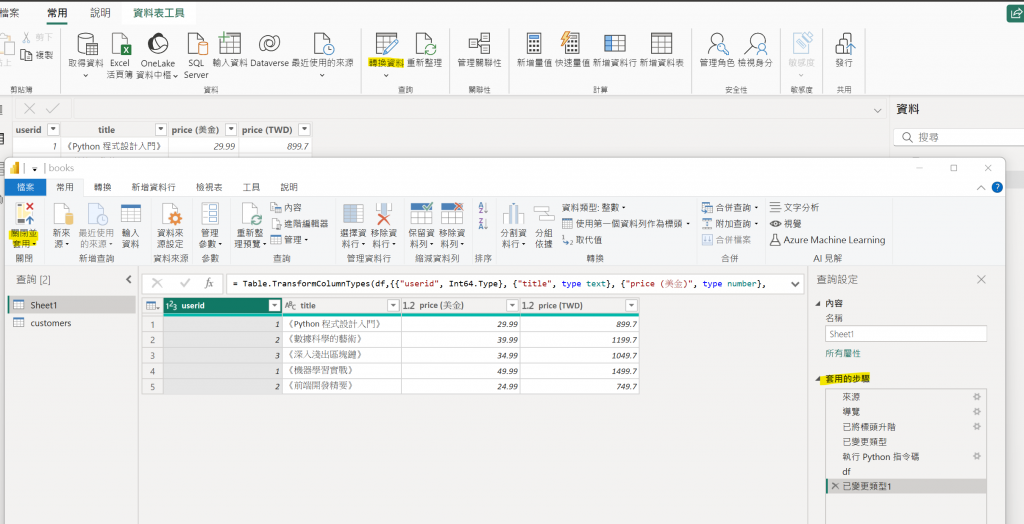This screenshot has height=524, width=1024.
Task: Click the 內容 button in 查詢 group
Action: [286, 207]
